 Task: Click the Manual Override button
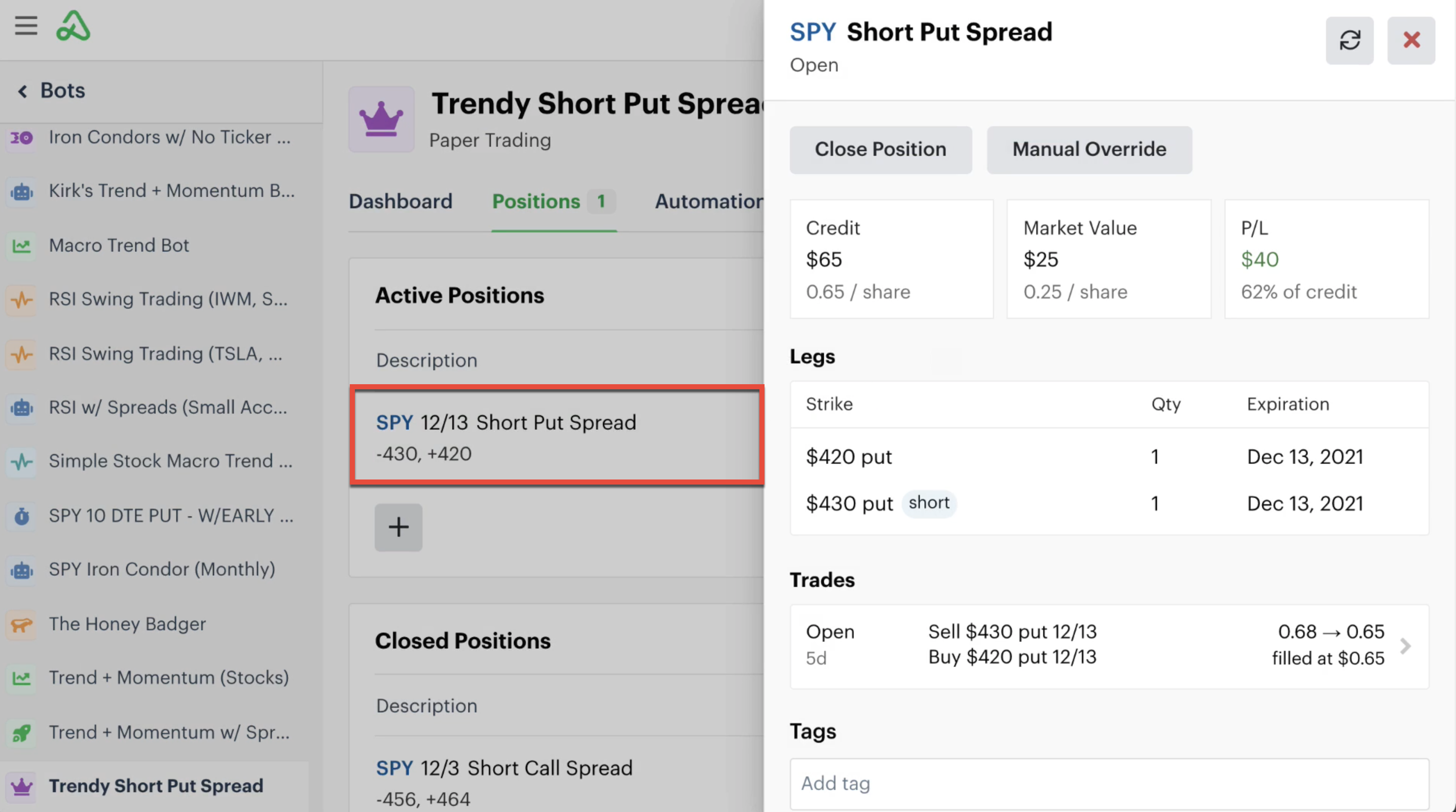click(1089, 149)
